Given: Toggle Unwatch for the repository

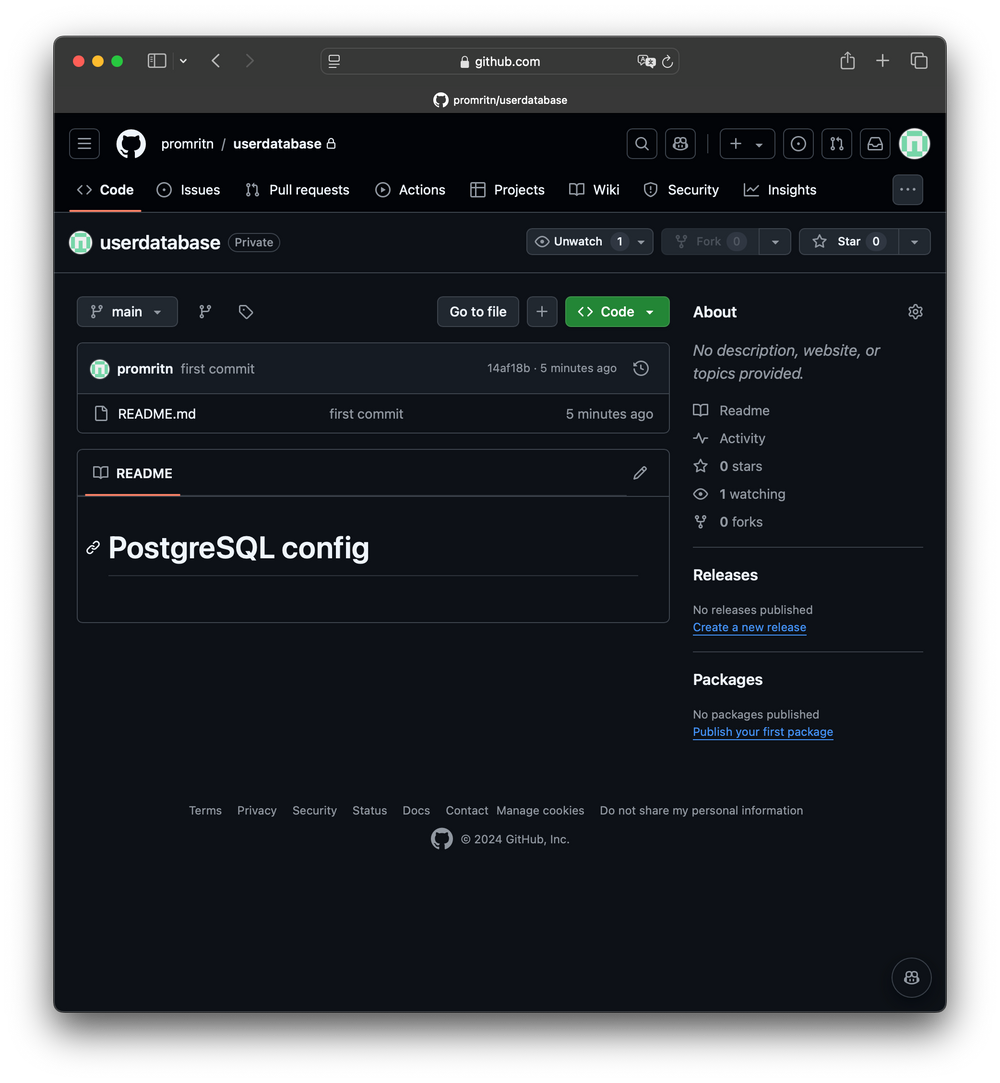Looking at the screenshot, I should pyautogui.click(x=578, y=242).
